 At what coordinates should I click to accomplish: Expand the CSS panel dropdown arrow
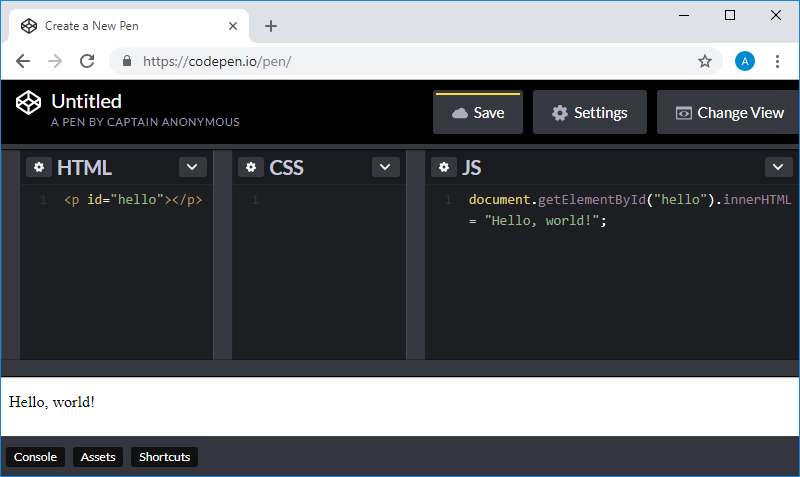coord(385,167)
